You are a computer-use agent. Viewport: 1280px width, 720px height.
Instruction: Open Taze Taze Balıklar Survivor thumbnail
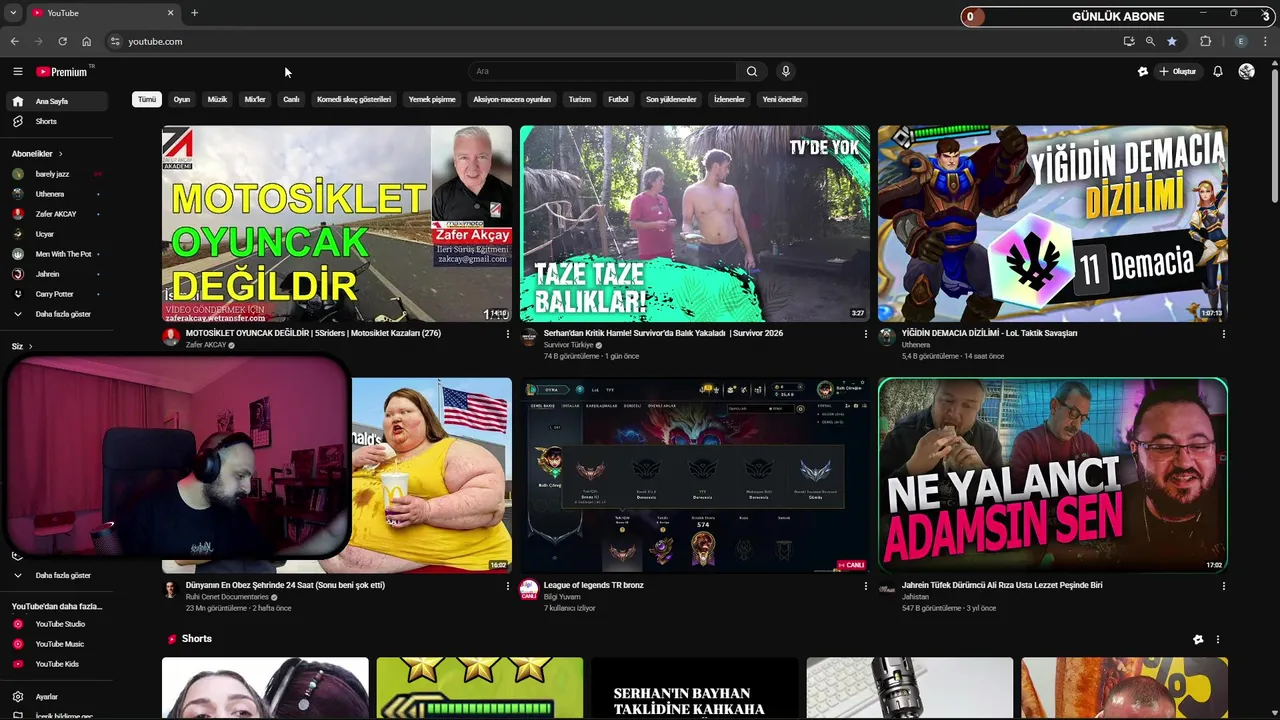[695, 223]
